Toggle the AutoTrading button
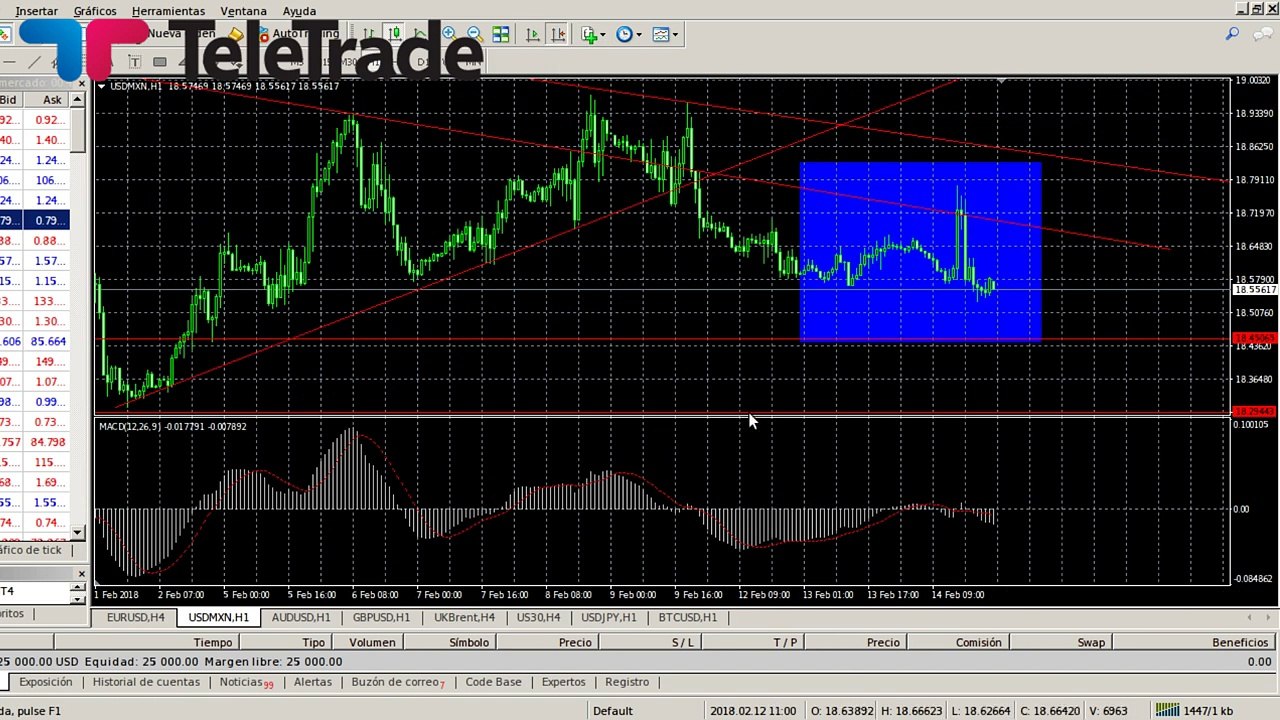The height and width of the screenshot is (720, 1280). 299,34
